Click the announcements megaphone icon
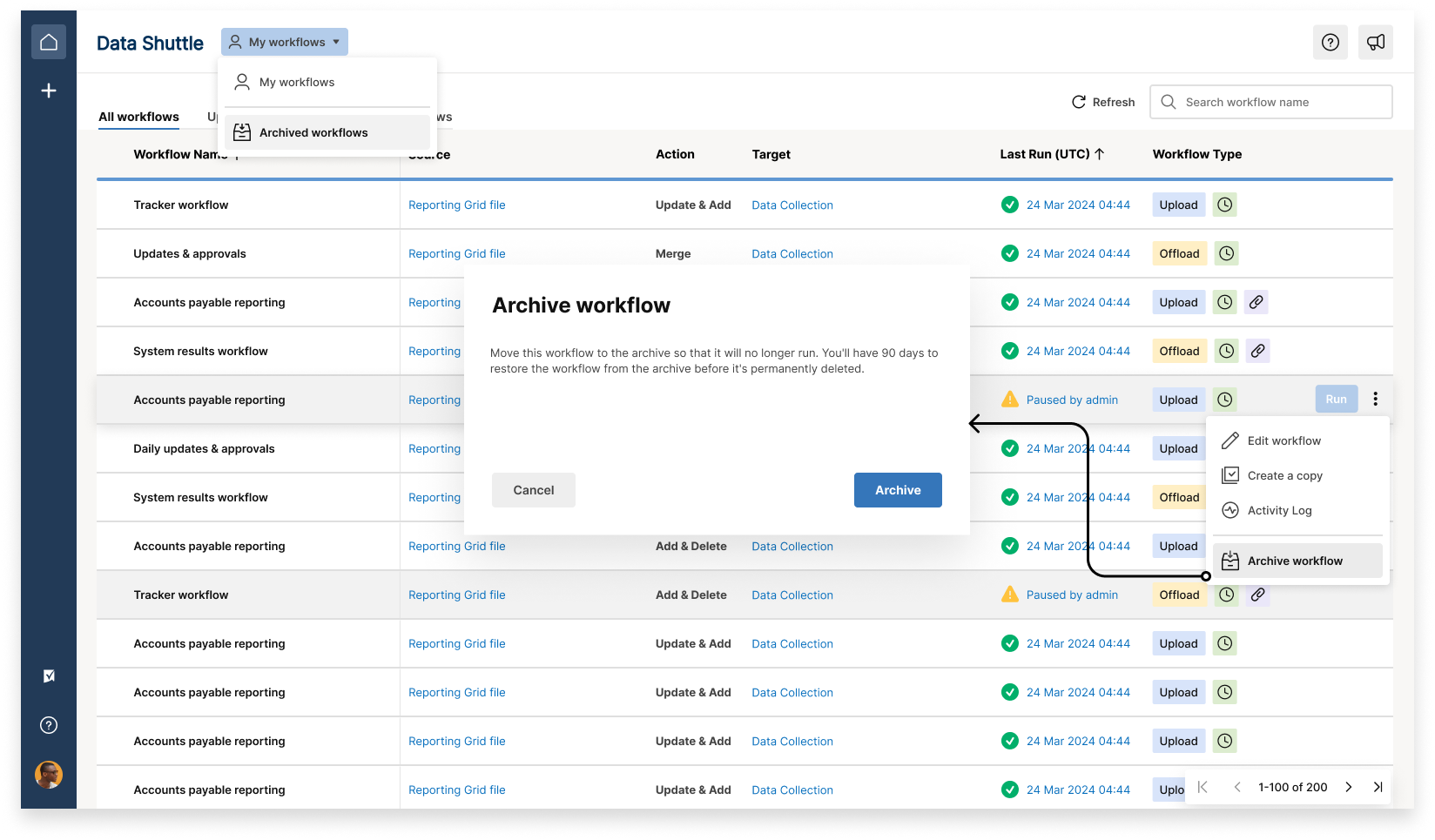Screen dimensions: 1435x840 pyautogui.click(x=1375, y=42)
